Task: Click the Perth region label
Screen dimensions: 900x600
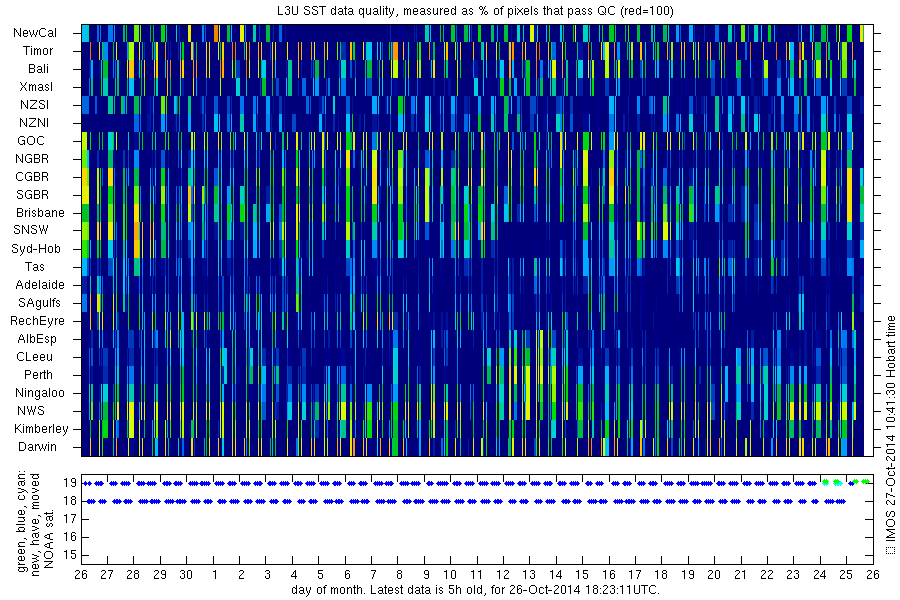Action: coord(38,374)
